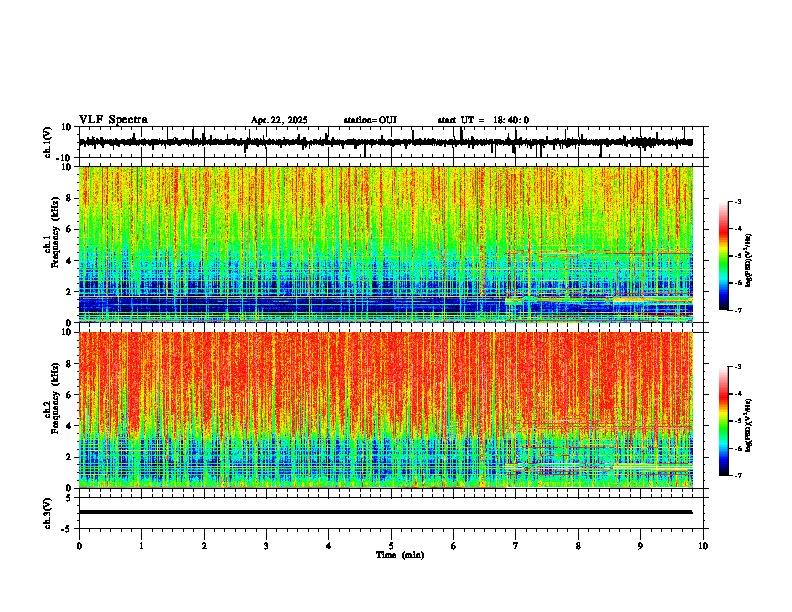Click the color bar beside the ch.1 spectrogram
This screenshot has height=612, width=792.
click(724, 256)
